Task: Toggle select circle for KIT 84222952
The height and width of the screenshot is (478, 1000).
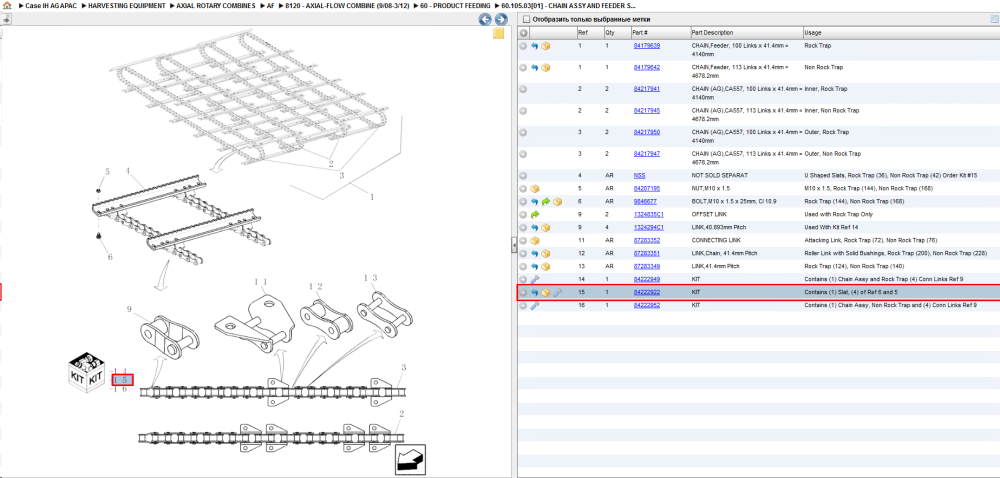Action: point(524,305)
